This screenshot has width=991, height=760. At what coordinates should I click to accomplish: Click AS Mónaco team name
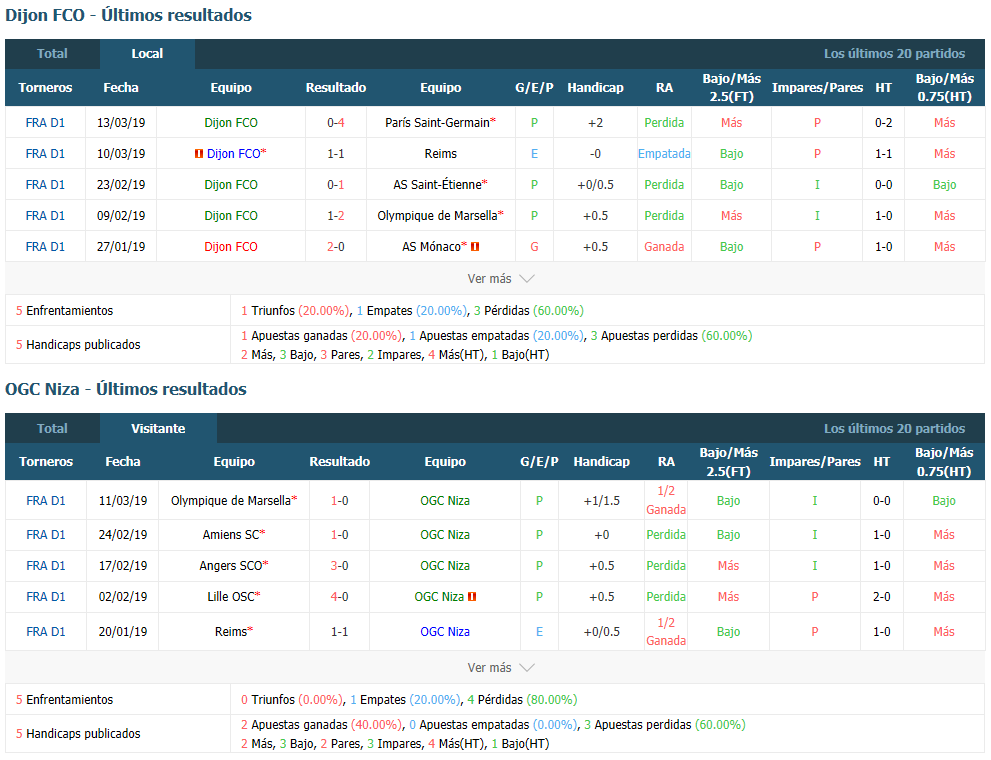(431, 246)
